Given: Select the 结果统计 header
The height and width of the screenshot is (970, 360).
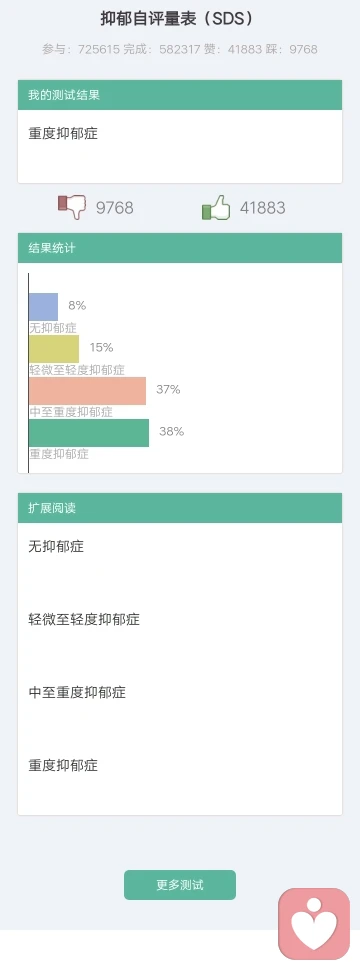Looking at the screenshot, I should [x=180, y=247].
